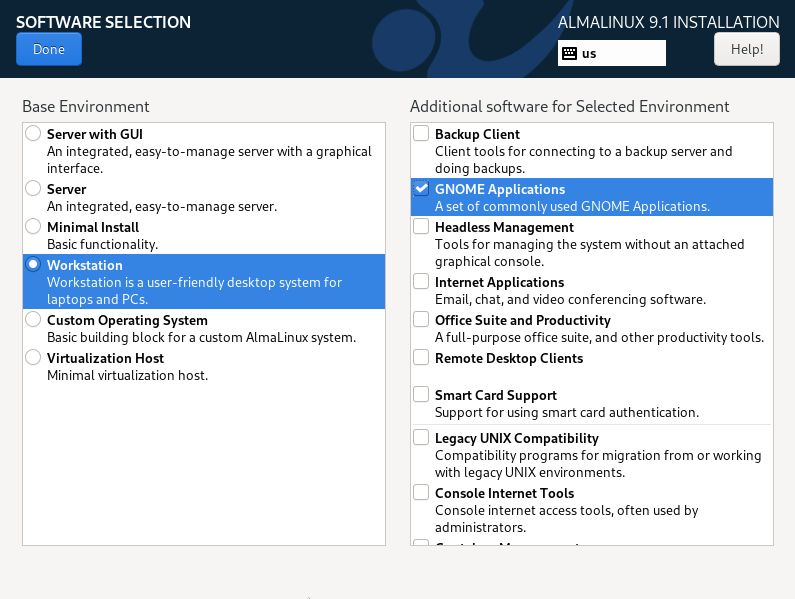Check Office Suite and Productivity box
795x599 pixels.
point(421,320)
